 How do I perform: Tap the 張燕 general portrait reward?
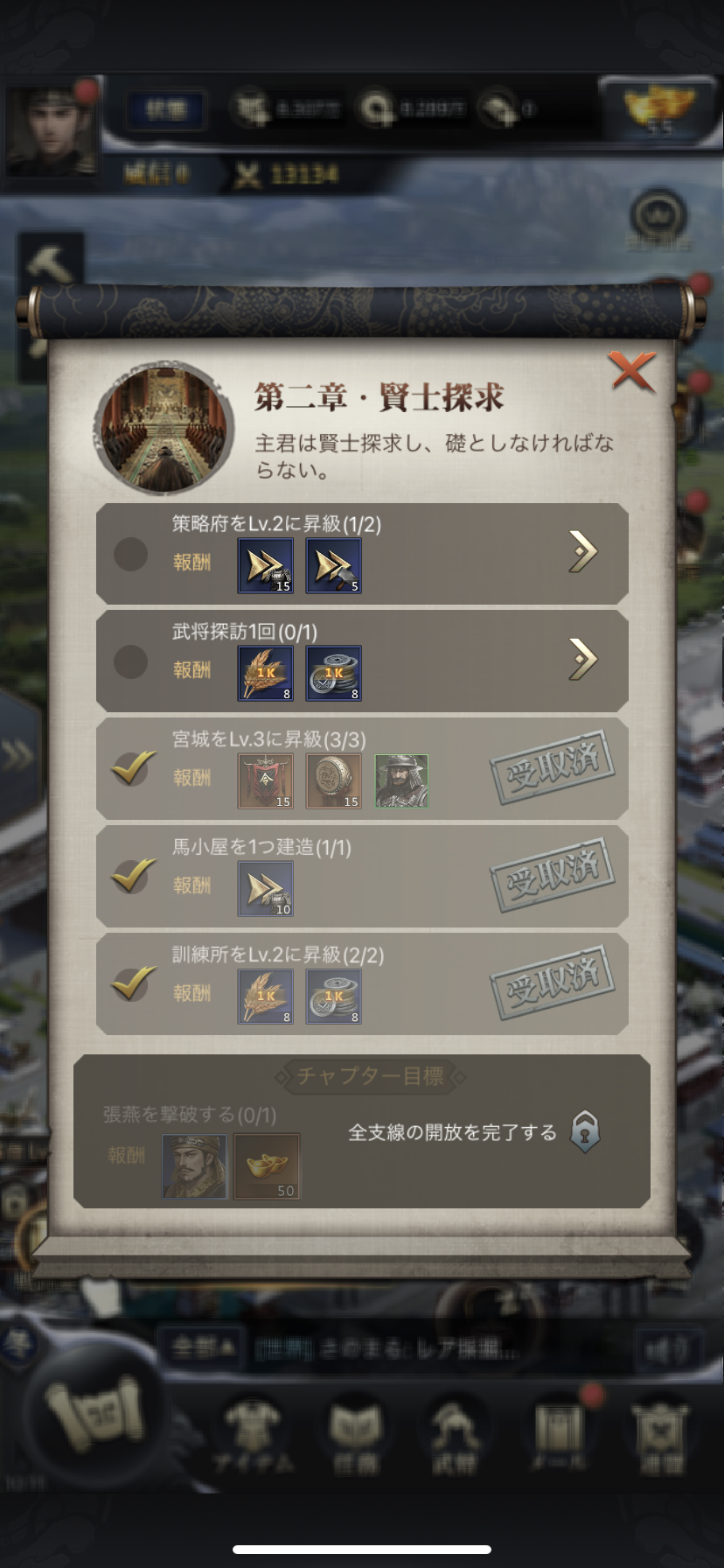coord(194,1166)
